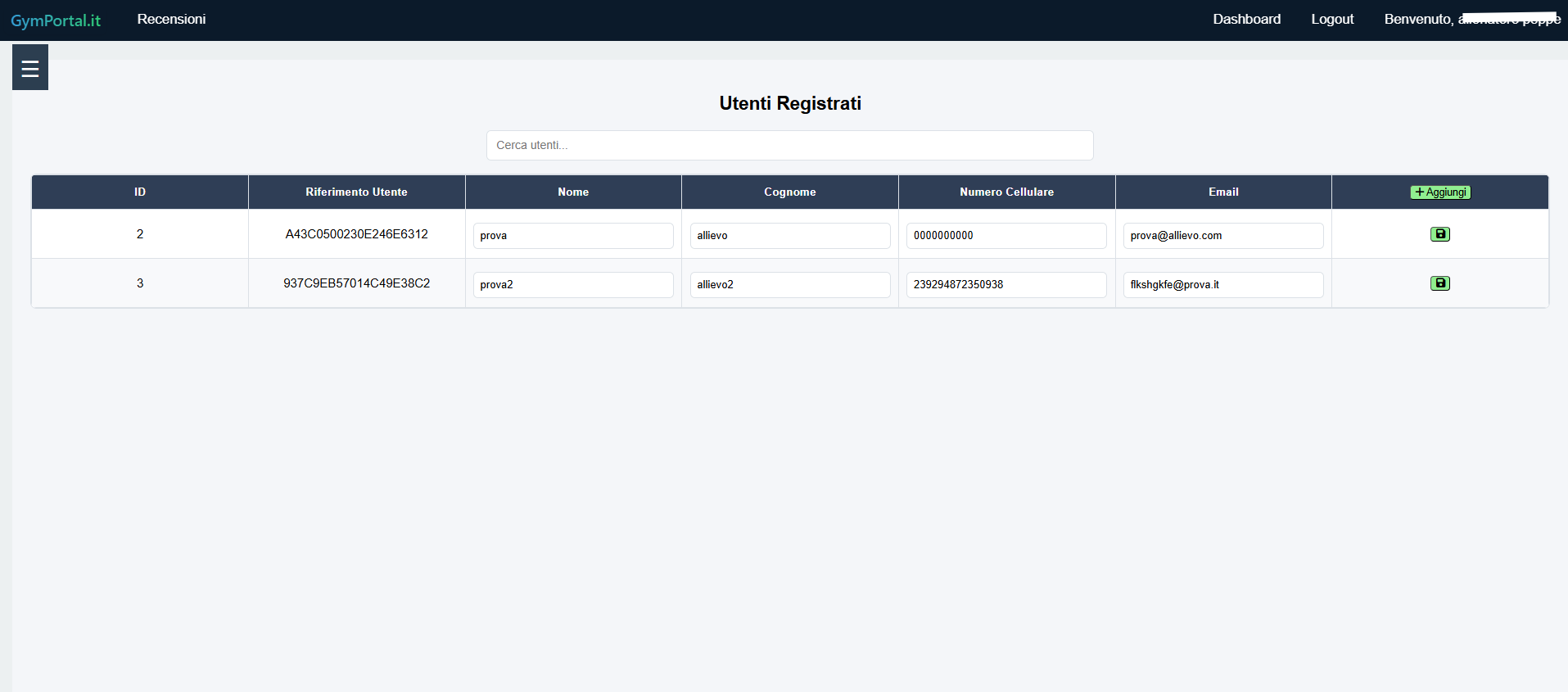Focus the Cerca utenti search box

tap(789, 145)
